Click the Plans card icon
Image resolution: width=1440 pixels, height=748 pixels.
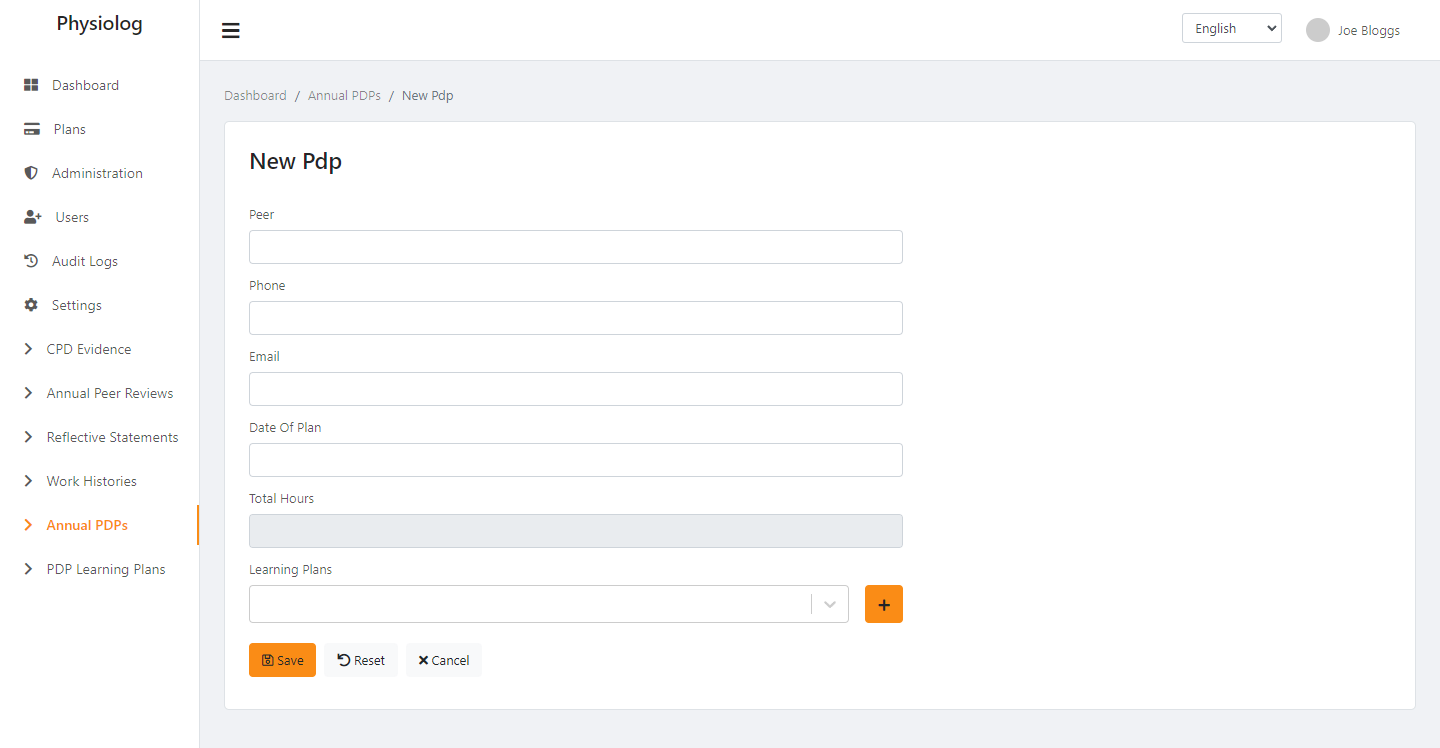point(32,129)
